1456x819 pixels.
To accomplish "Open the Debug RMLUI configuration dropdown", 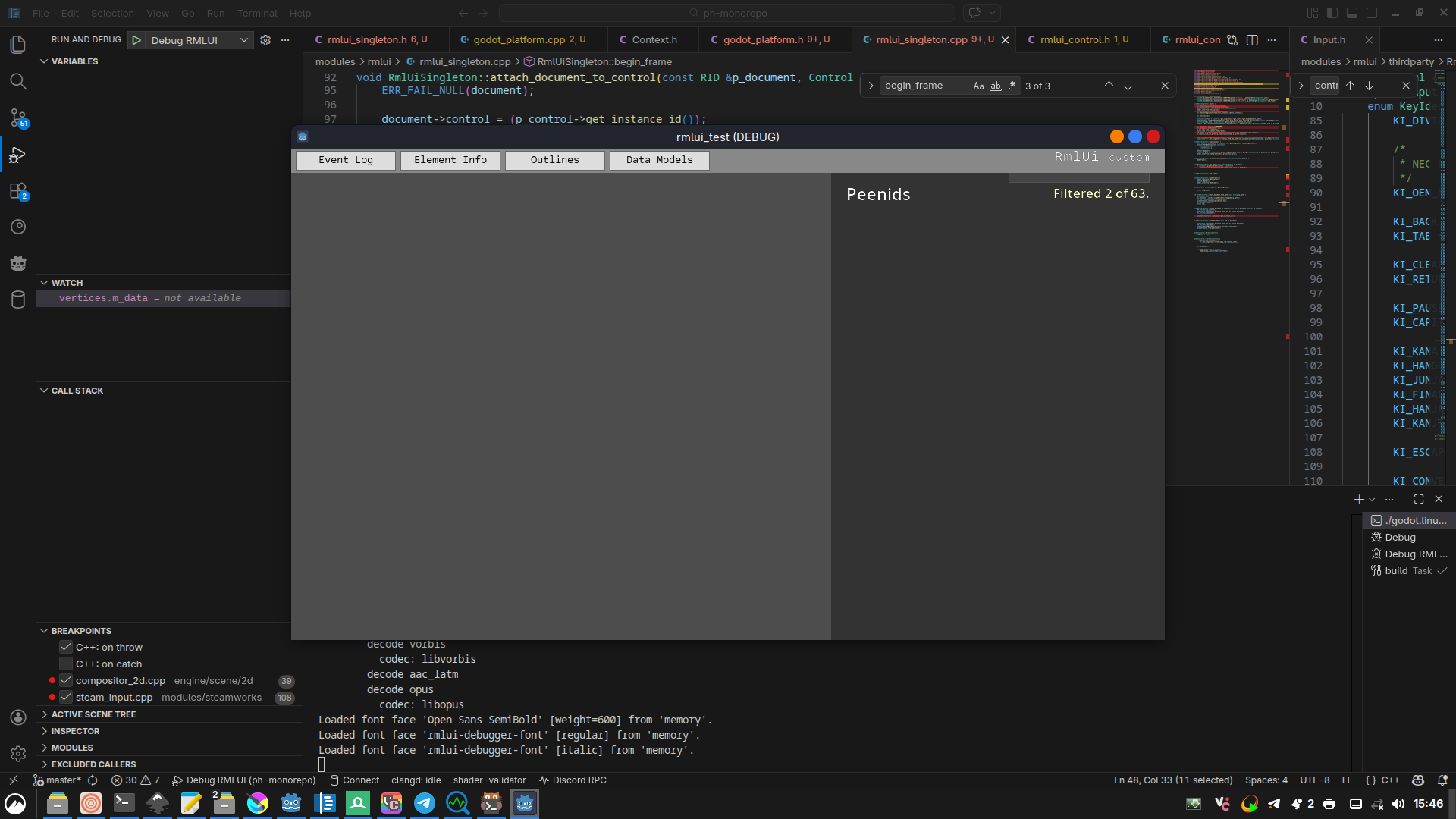I will tap(243, 40).
